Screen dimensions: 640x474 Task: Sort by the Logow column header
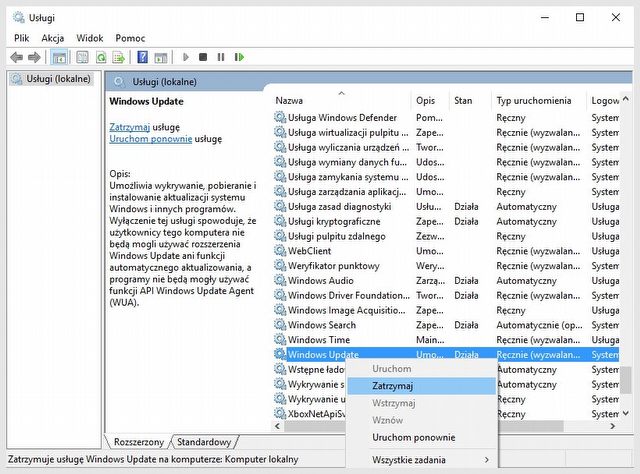click(604, 100)
